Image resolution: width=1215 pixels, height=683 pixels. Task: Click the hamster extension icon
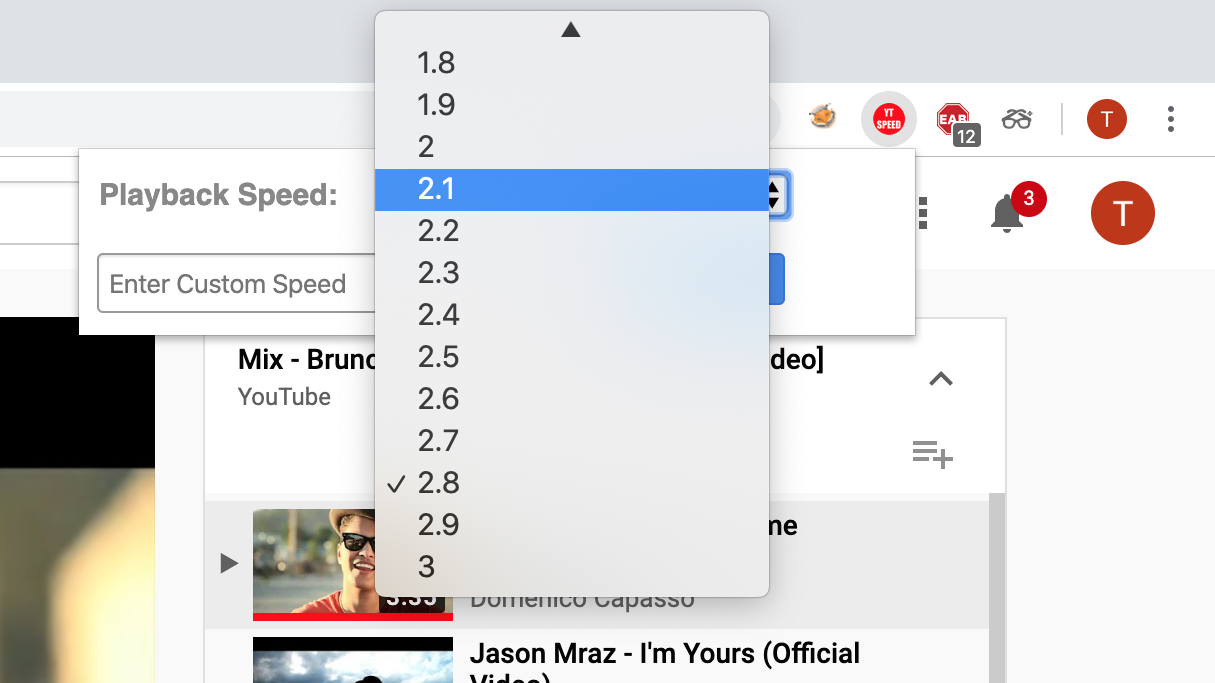tap(820, 118)
